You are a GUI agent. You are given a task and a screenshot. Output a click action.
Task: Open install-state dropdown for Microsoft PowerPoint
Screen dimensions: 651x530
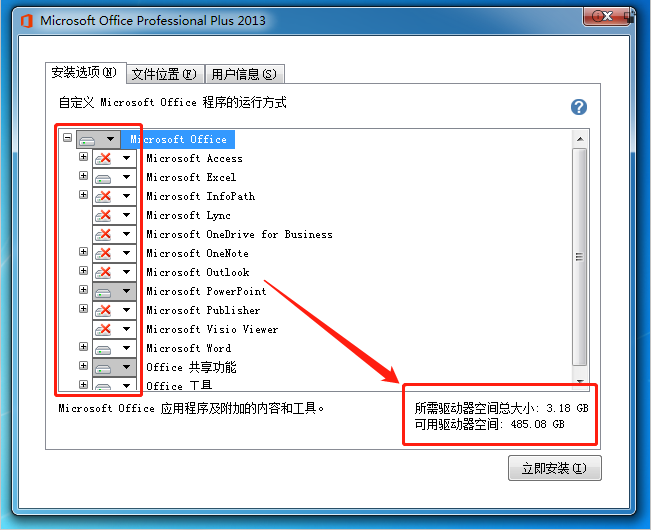(115, 291)
